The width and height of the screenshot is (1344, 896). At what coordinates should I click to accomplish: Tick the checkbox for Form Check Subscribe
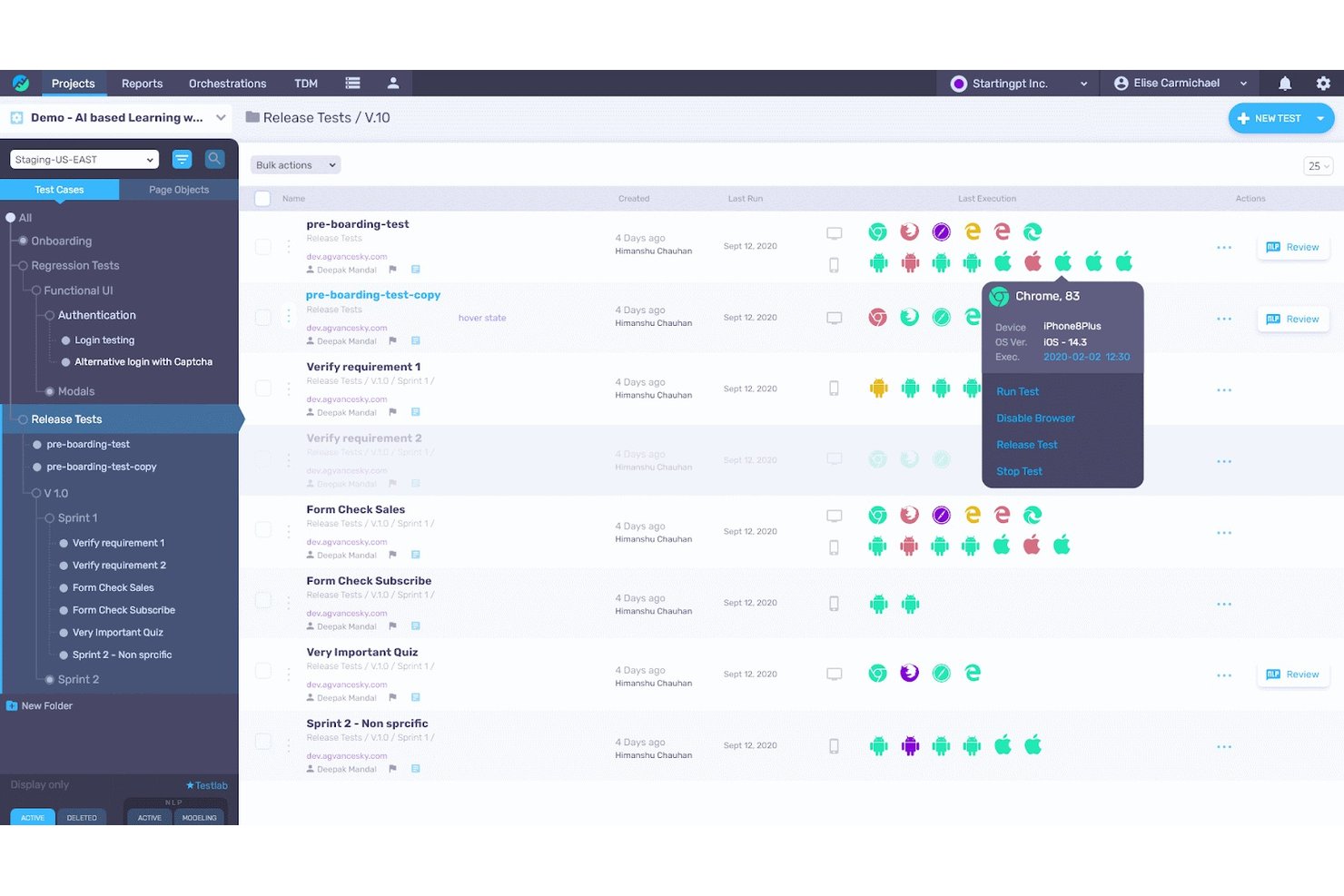(262, 600)
